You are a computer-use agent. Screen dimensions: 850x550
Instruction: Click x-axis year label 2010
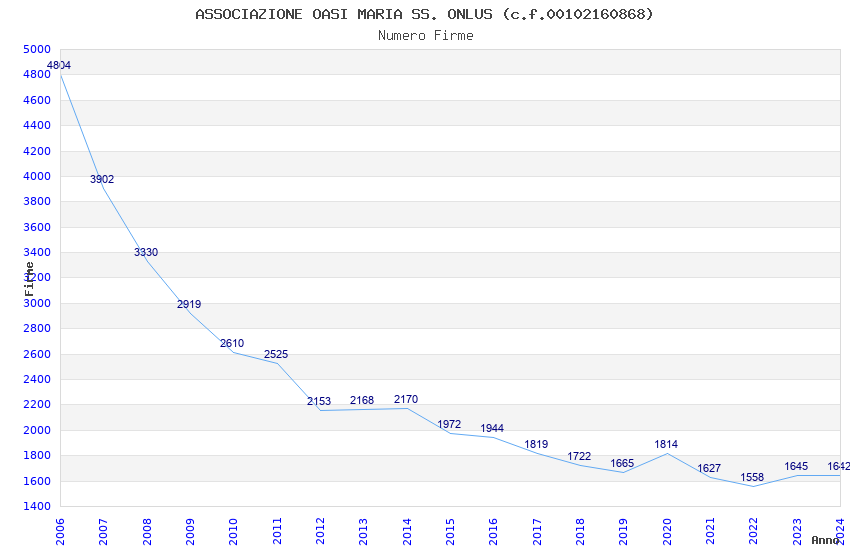pos(233,532)
